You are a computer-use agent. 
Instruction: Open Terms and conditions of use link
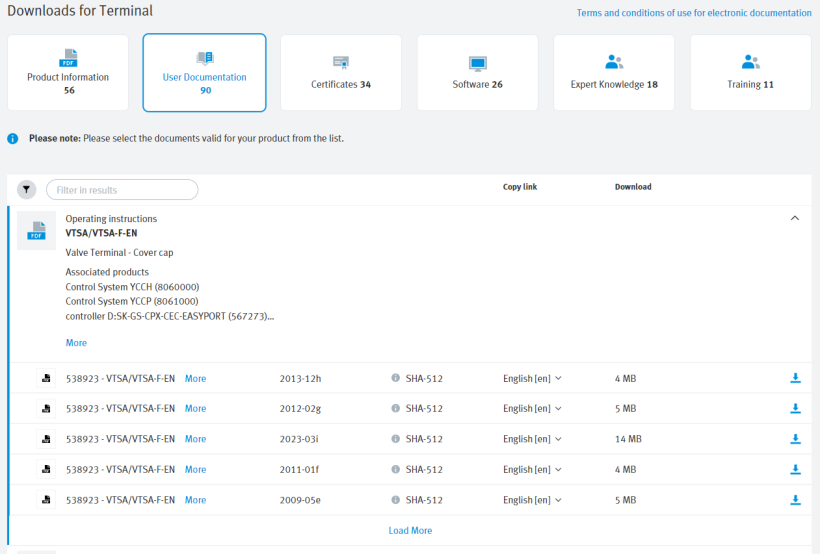694,13
